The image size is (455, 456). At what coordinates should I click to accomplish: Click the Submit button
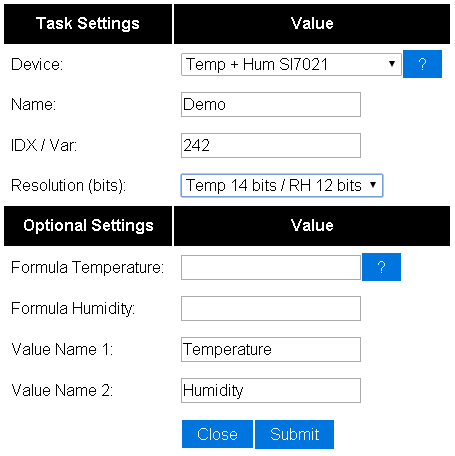point(294,434)
